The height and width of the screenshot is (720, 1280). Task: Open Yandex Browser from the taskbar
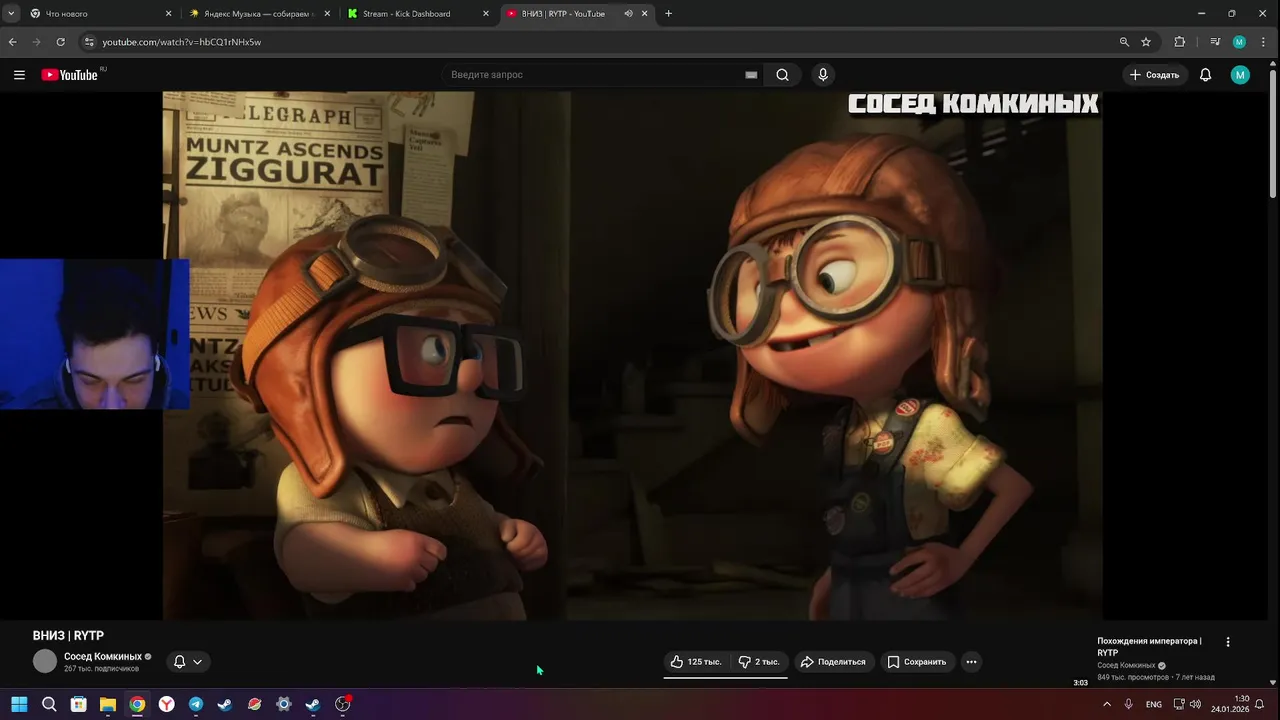(x=166, y=704)
